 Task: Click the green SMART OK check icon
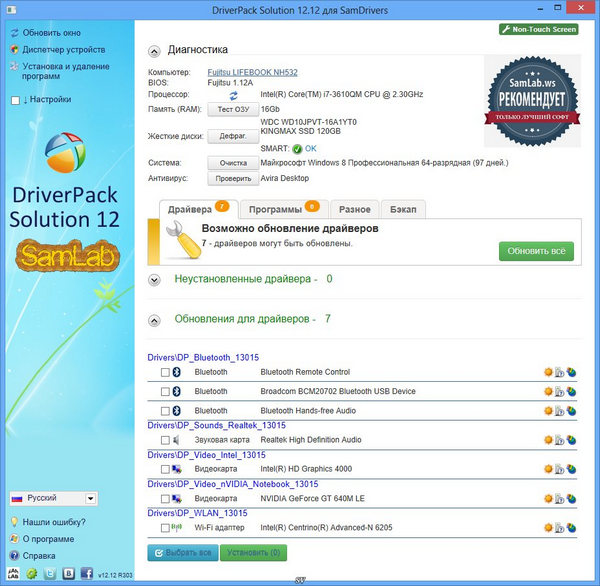pos(297,149)
